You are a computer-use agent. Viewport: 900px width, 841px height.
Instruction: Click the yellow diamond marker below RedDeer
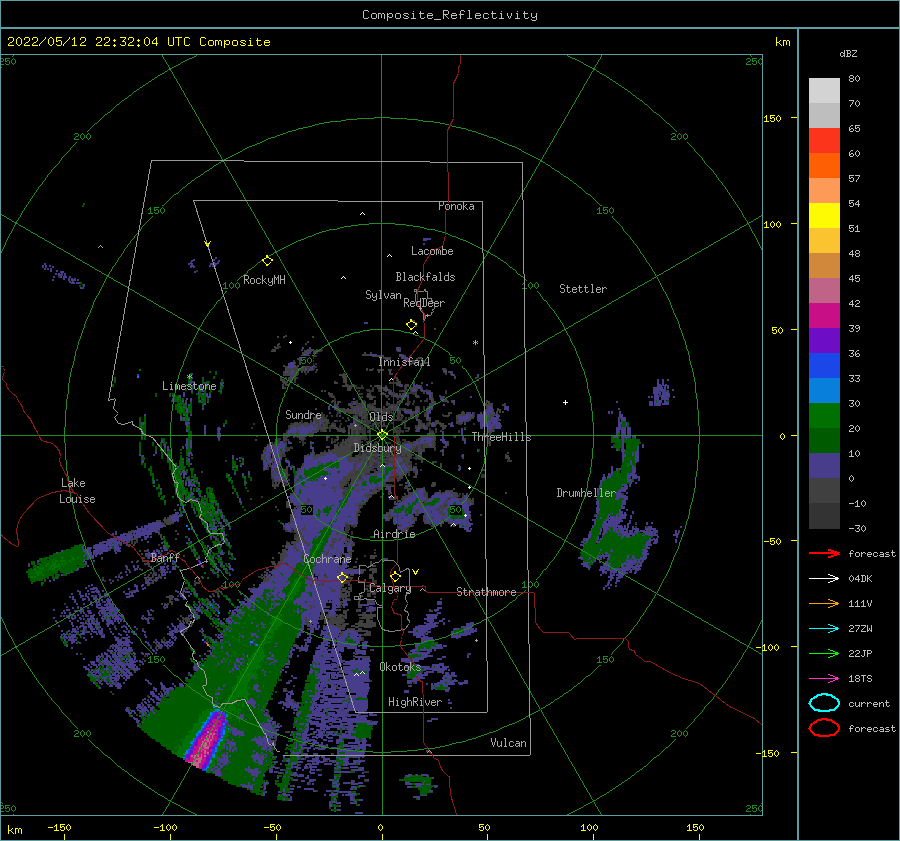[x=412, y=325]
